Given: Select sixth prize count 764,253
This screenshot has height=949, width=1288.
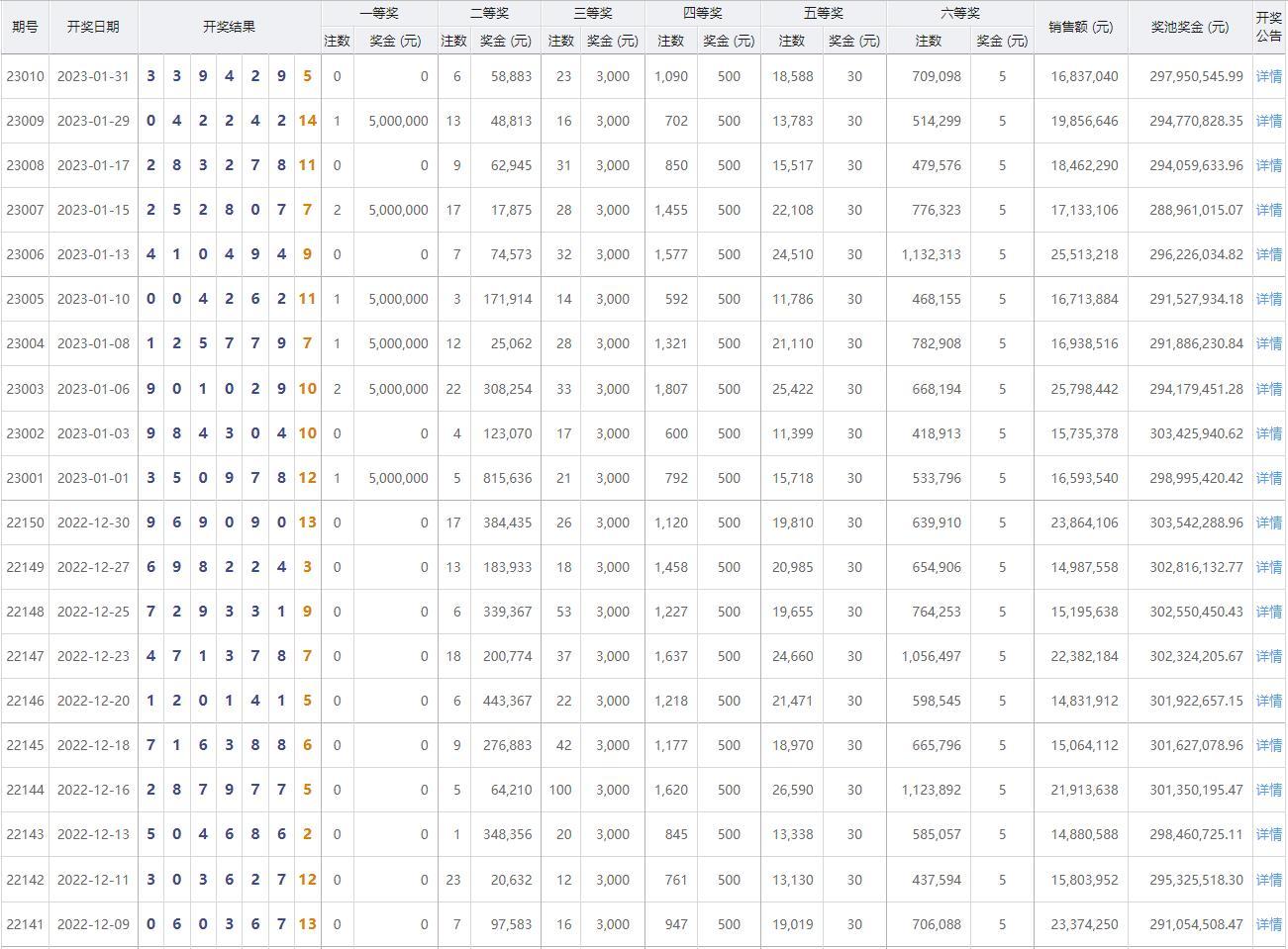Looking at the screenshot, I should [x=937, y=612].
